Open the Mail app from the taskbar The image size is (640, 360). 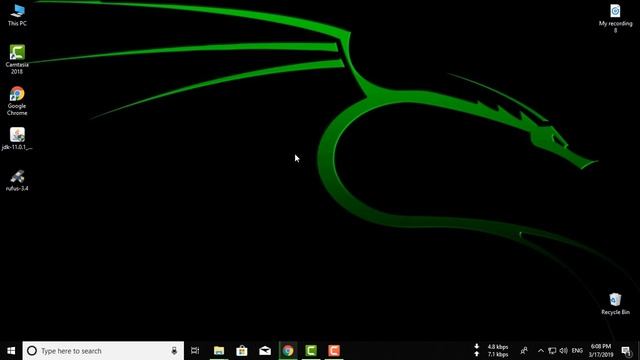point(265,351)
